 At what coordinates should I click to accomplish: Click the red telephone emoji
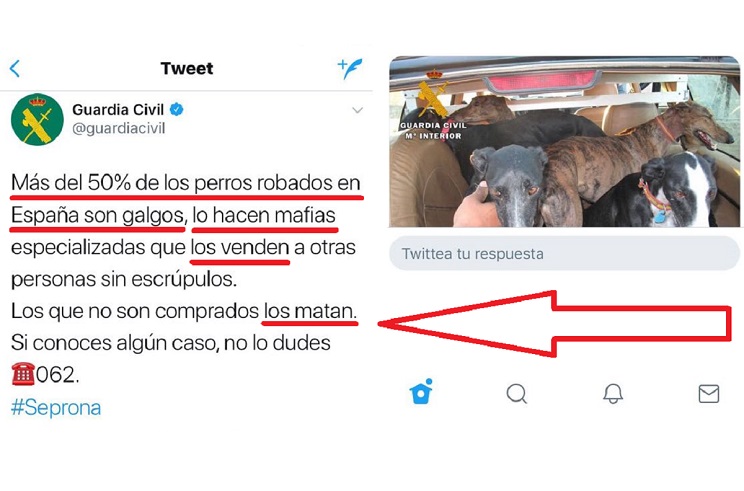tap(23, 374)
